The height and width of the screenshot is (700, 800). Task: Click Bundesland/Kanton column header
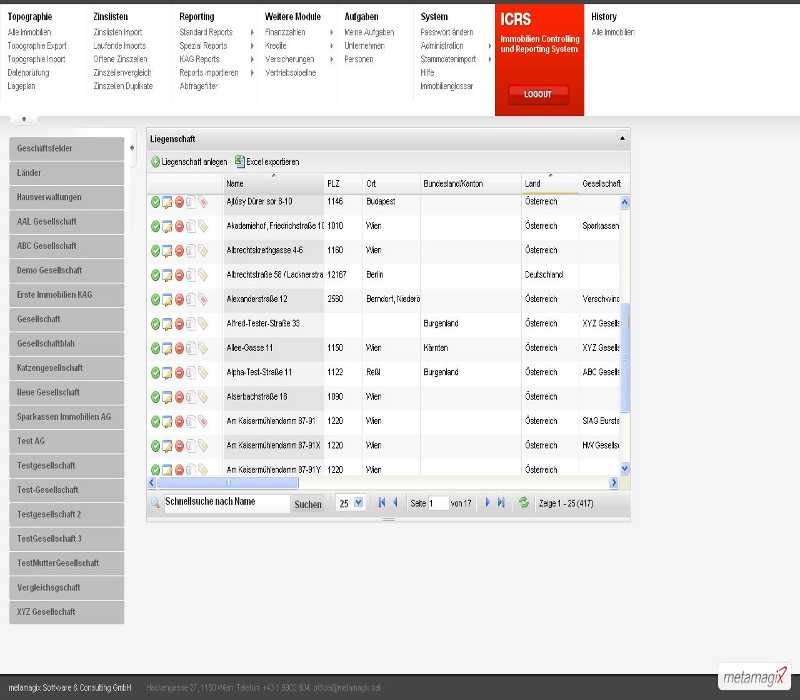pyautogui.click(x=470, y=184)
